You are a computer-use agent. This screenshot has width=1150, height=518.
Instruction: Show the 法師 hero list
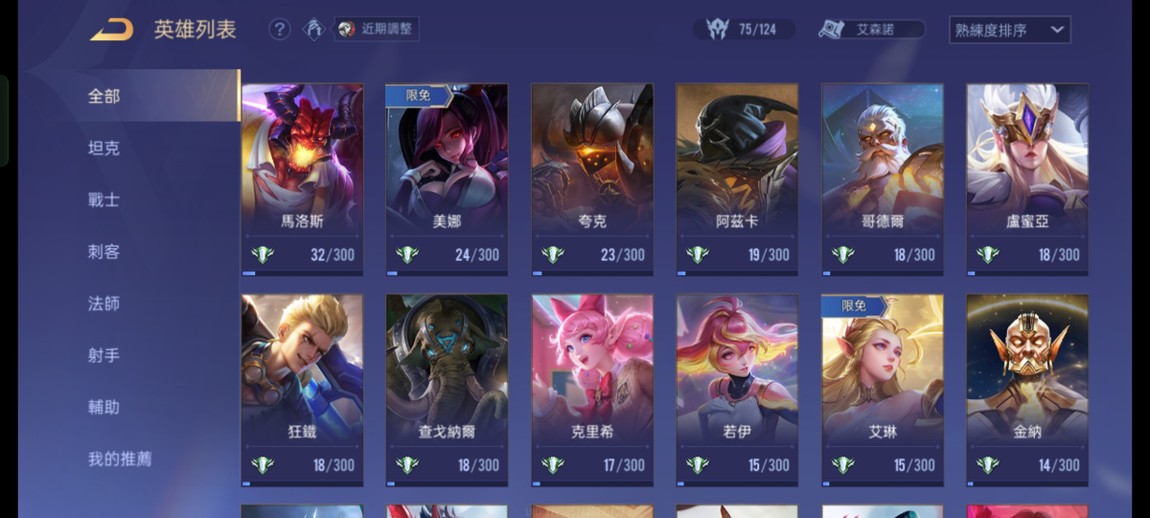pos(104,304)
